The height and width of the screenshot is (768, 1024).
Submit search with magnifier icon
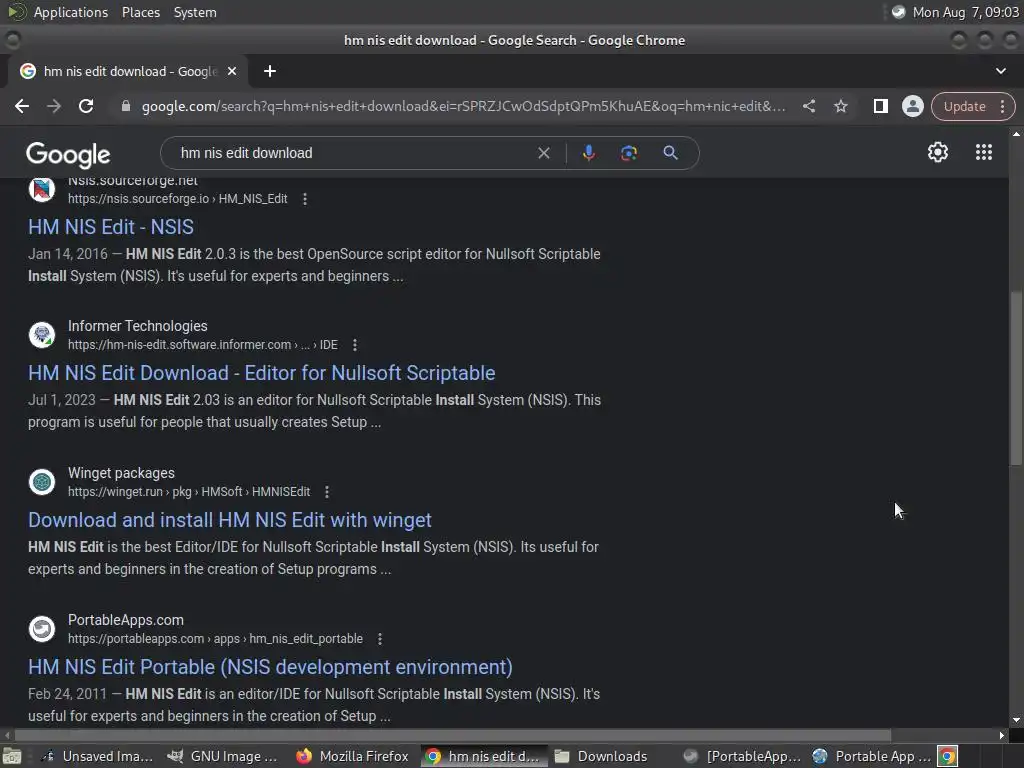[670, 153]
